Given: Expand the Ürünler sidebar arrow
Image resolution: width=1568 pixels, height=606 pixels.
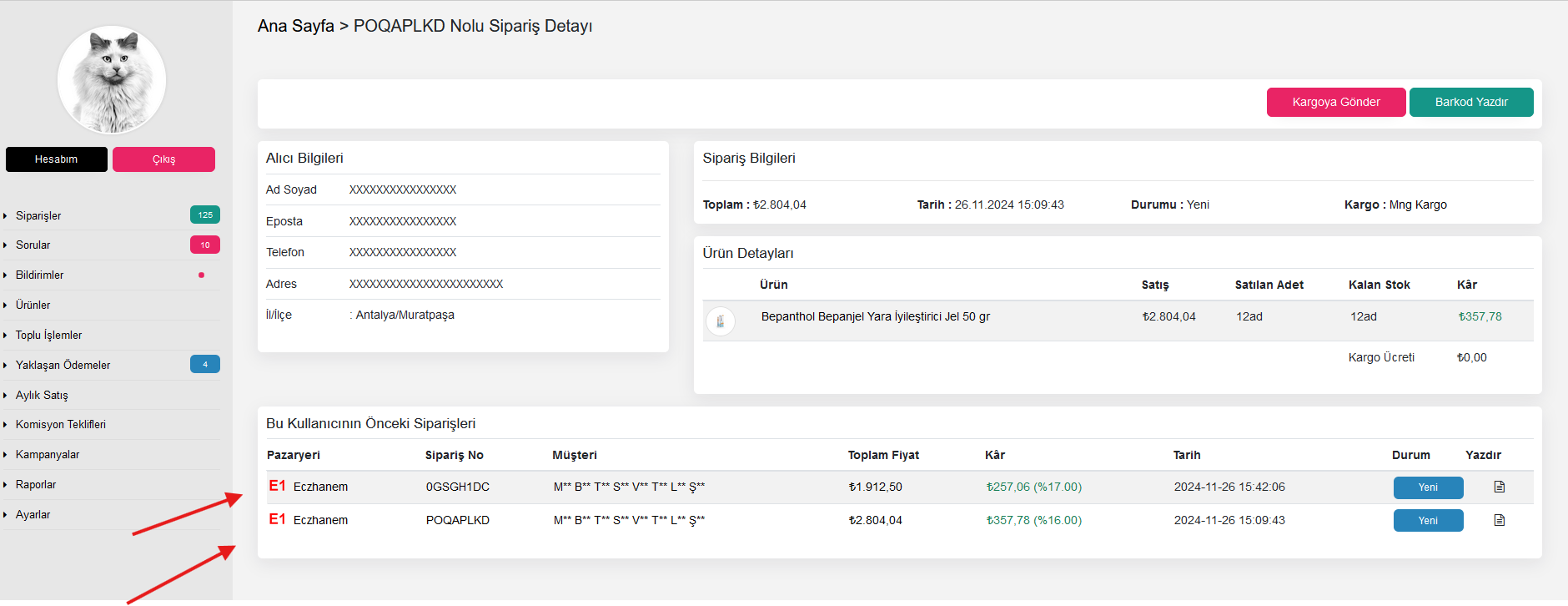Looking at the screenshot, I should coord(6,306).
